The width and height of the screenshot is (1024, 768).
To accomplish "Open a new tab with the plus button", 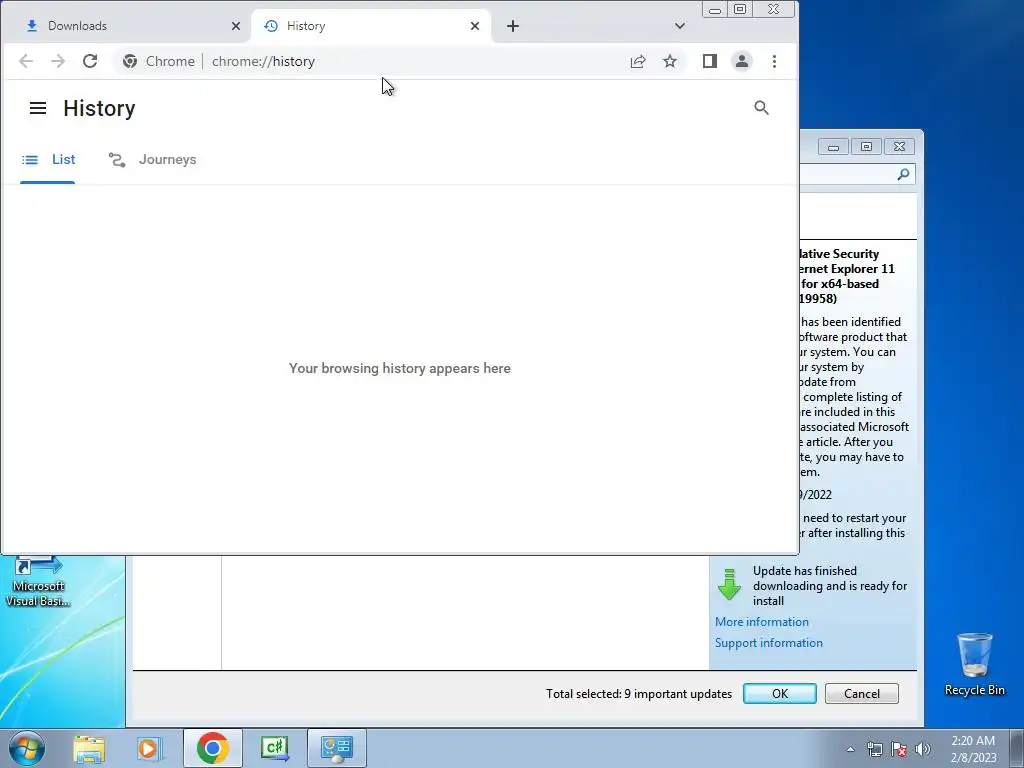I will [513, 26].
